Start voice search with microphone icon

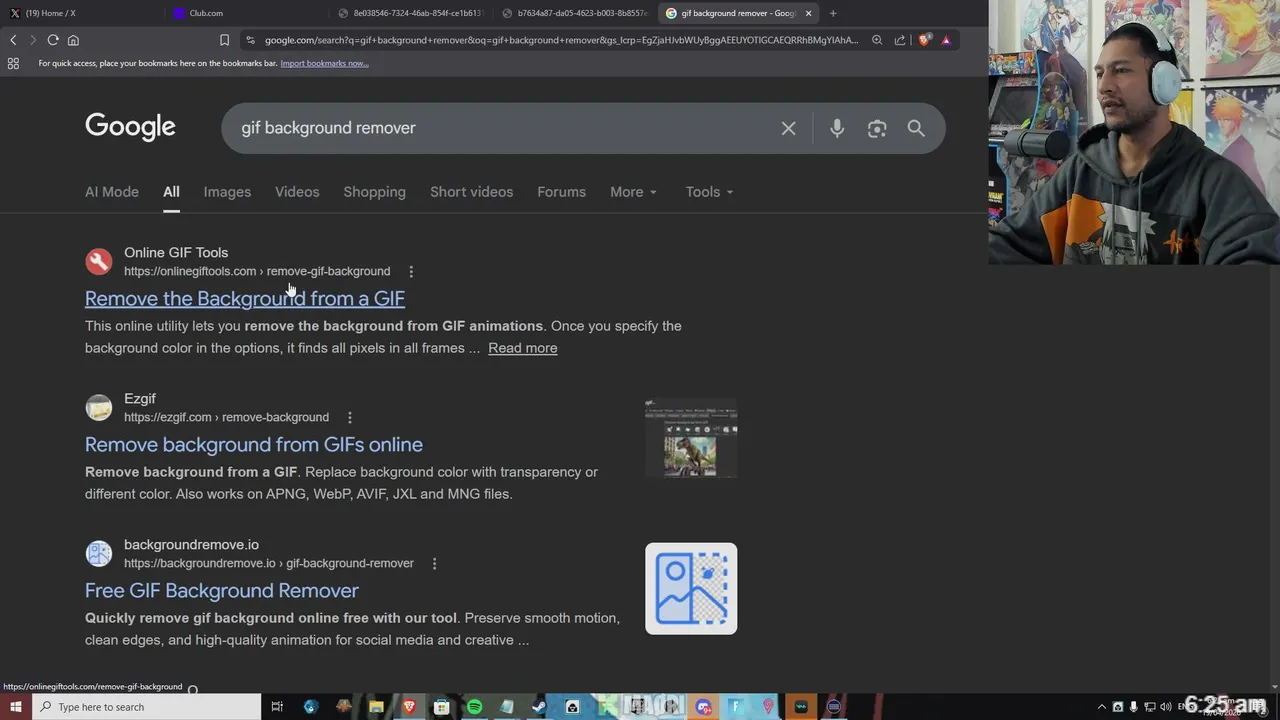(837, 128)
